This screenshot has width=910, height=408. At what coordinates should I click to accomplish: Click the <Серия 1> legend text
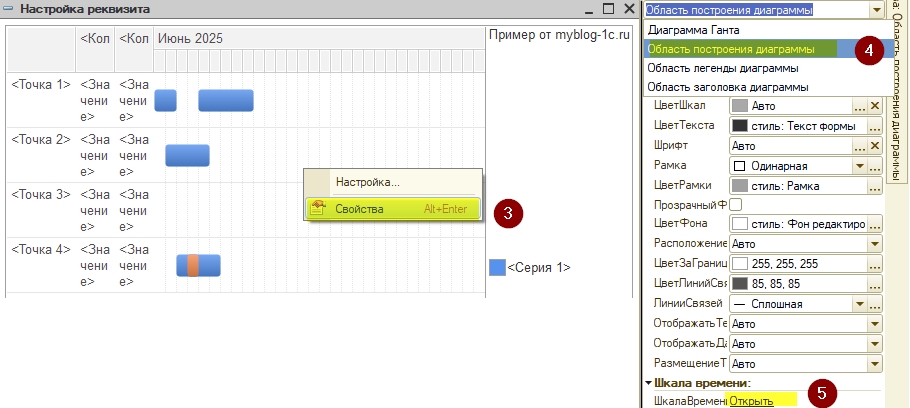click(539, 268)
